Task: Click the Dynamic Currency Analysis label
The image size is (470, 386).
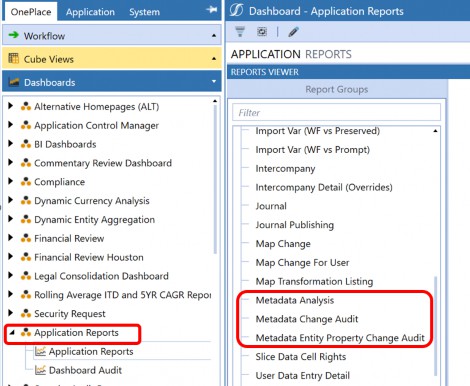Action: [x=92, y=201]
